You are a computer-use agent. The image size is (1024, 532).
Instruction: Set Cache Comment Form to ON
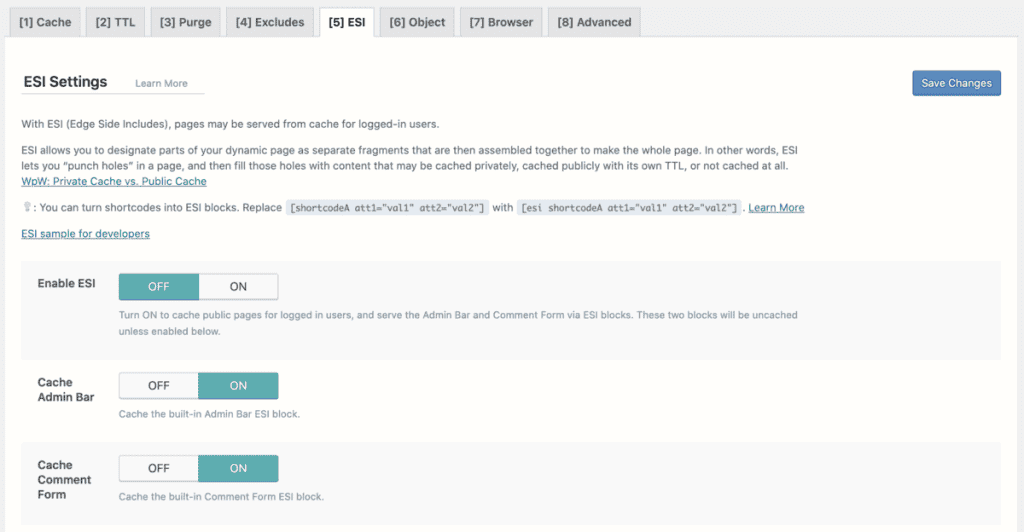[238, 469]
